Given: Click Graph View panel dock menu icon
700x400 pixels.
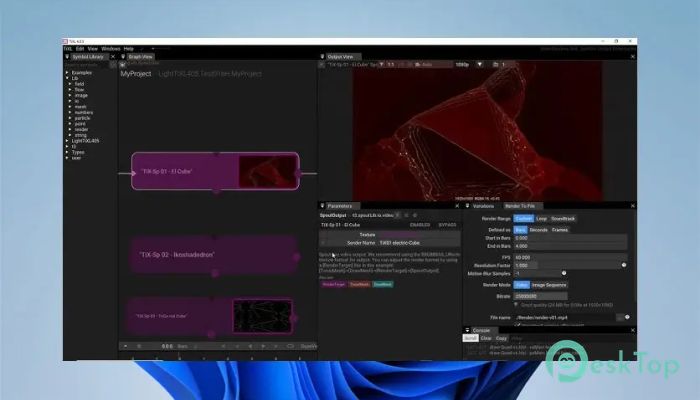Looking at the screenshot, I should tap(123, 57).
